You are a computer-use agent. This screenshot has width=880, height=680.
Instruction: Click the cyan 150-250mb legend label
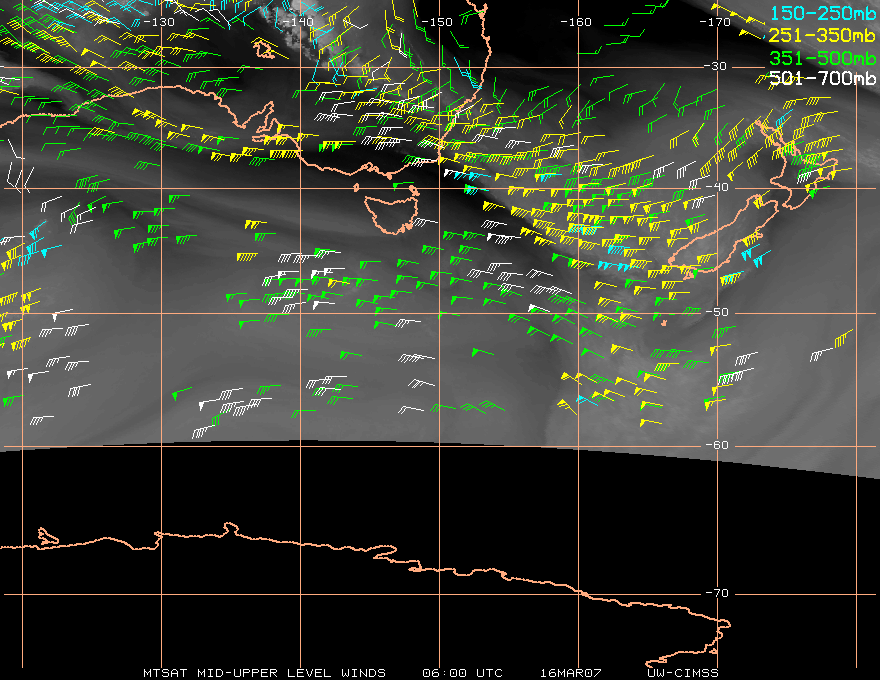(x=823, y=13)
